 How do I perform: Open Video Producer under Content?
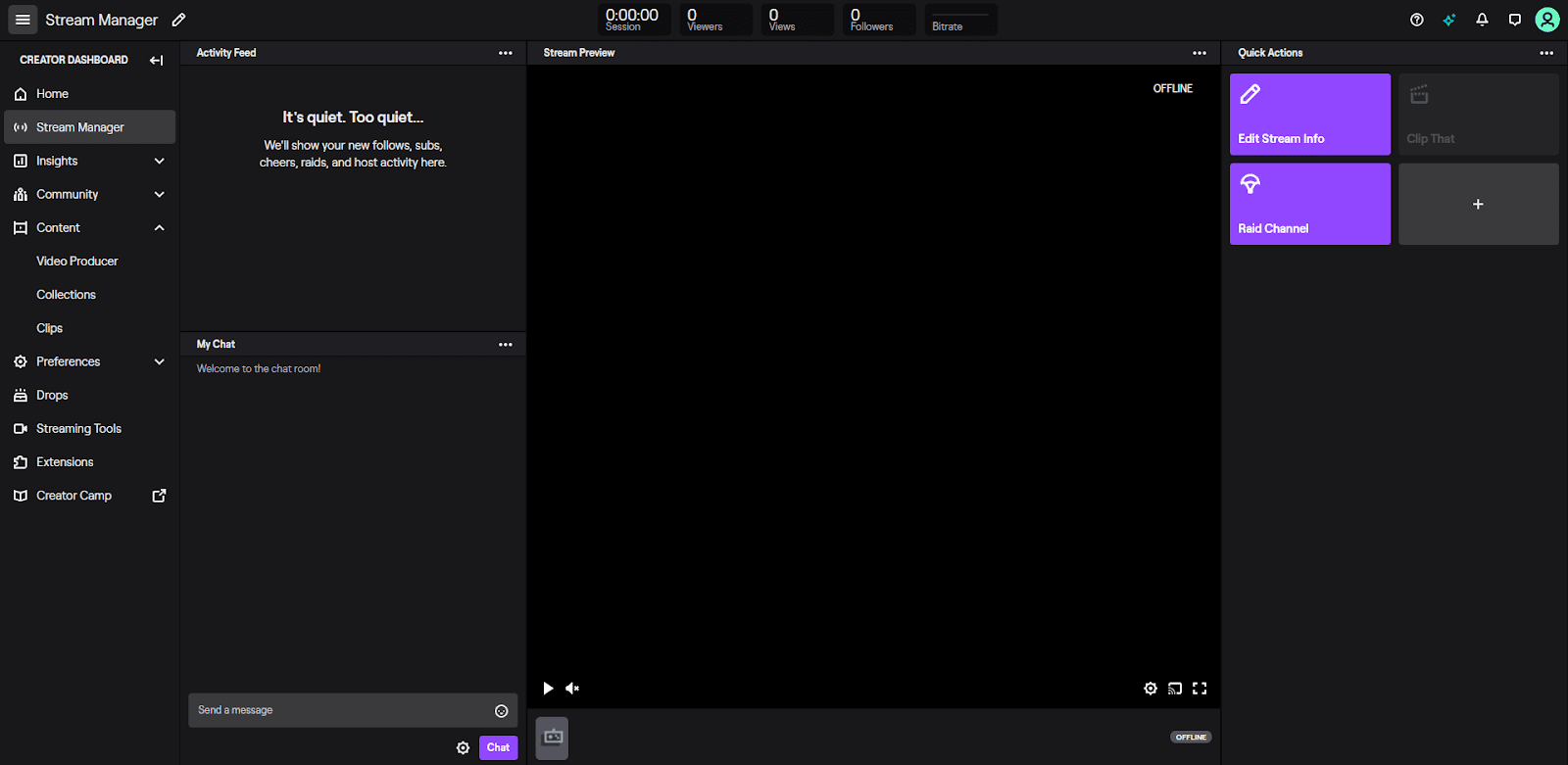pos(77,262)
